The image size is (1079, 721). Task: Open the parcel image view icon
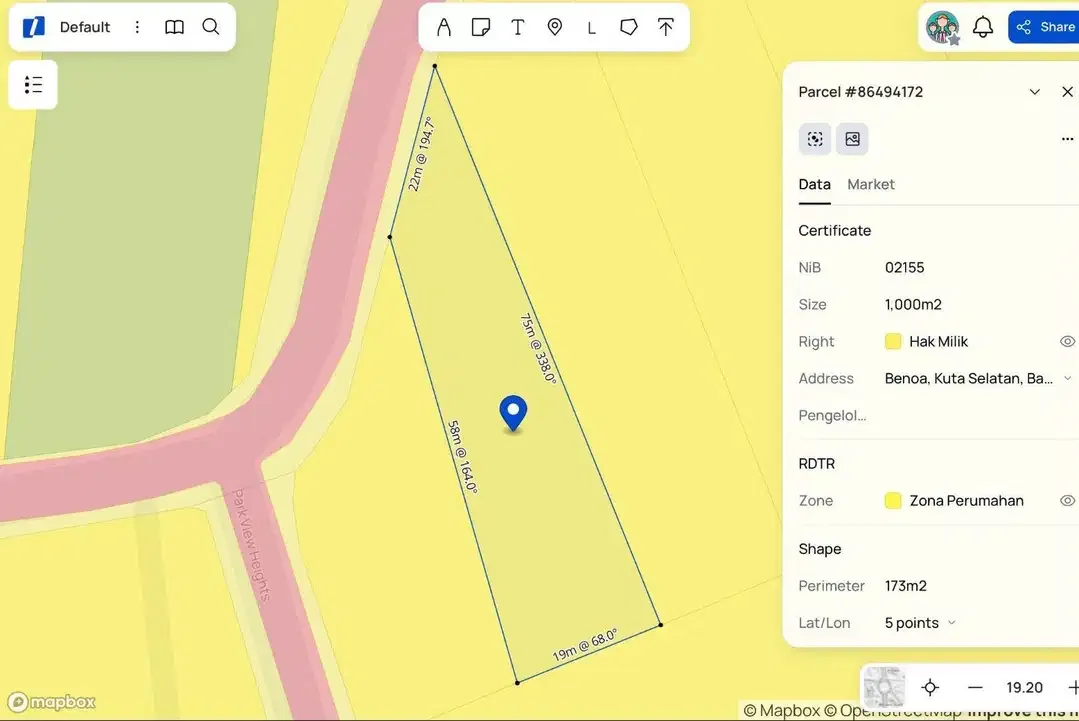point(852,139)
